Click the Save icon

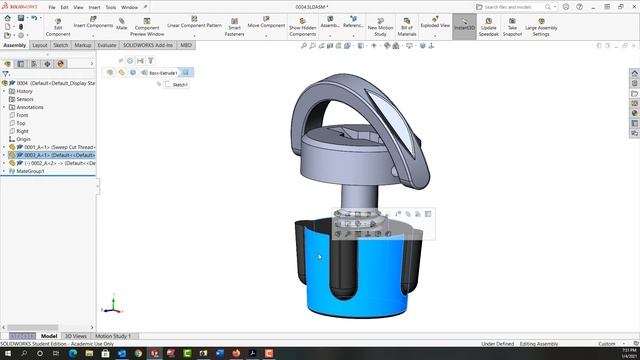click(x=20, y=18)
